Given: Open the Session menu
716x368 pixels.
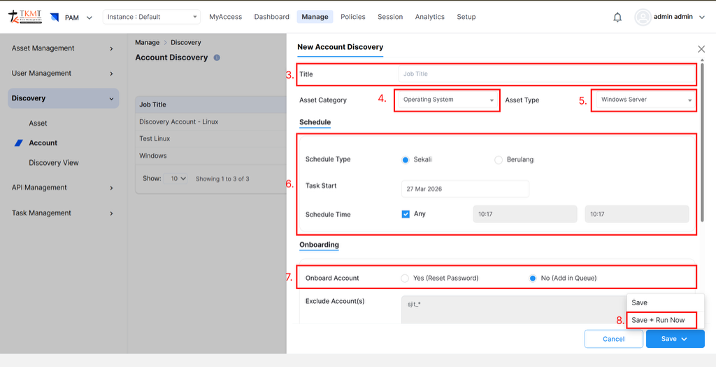Looking at the screenshot, I should click(x=390, y=17).
